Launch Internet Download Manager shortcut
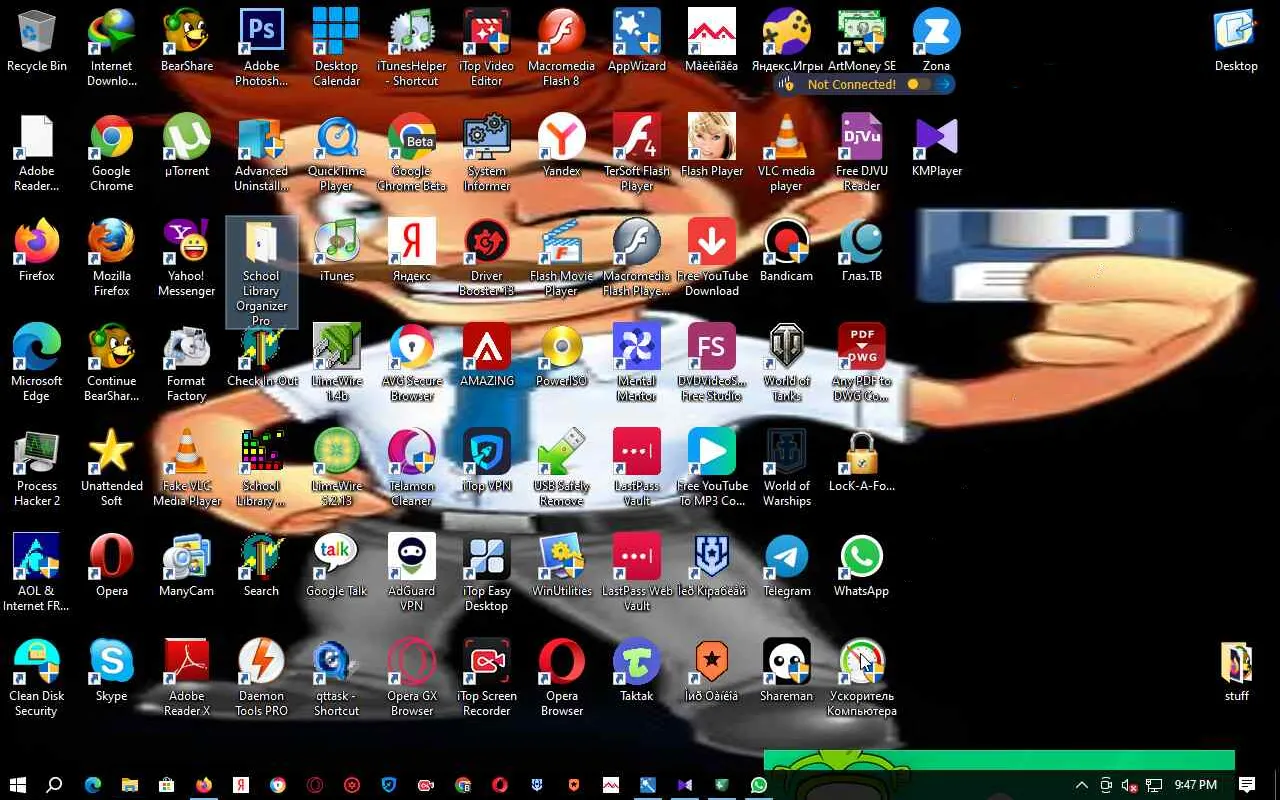1280x800 pixels. pyautogui.click(x=111, y=48)
